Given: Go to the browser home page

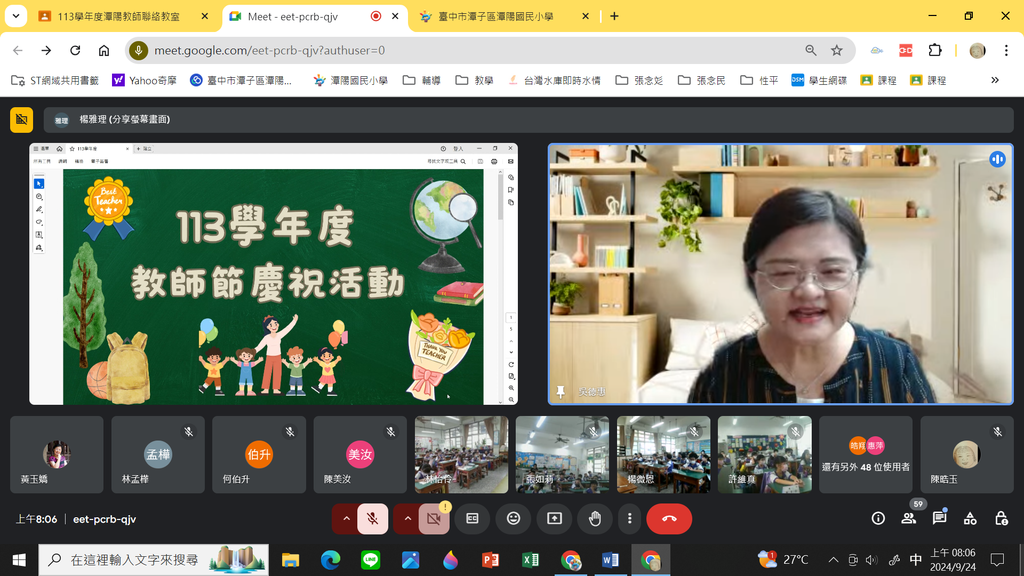Looking at the screenshot, I should tap(104, 50).
